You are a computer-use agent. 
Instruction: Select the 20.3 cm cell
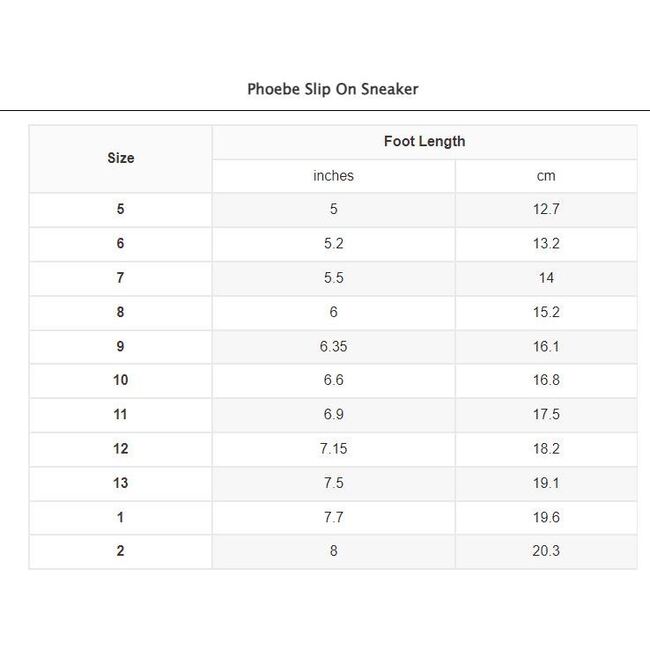[x=546, y=551]
